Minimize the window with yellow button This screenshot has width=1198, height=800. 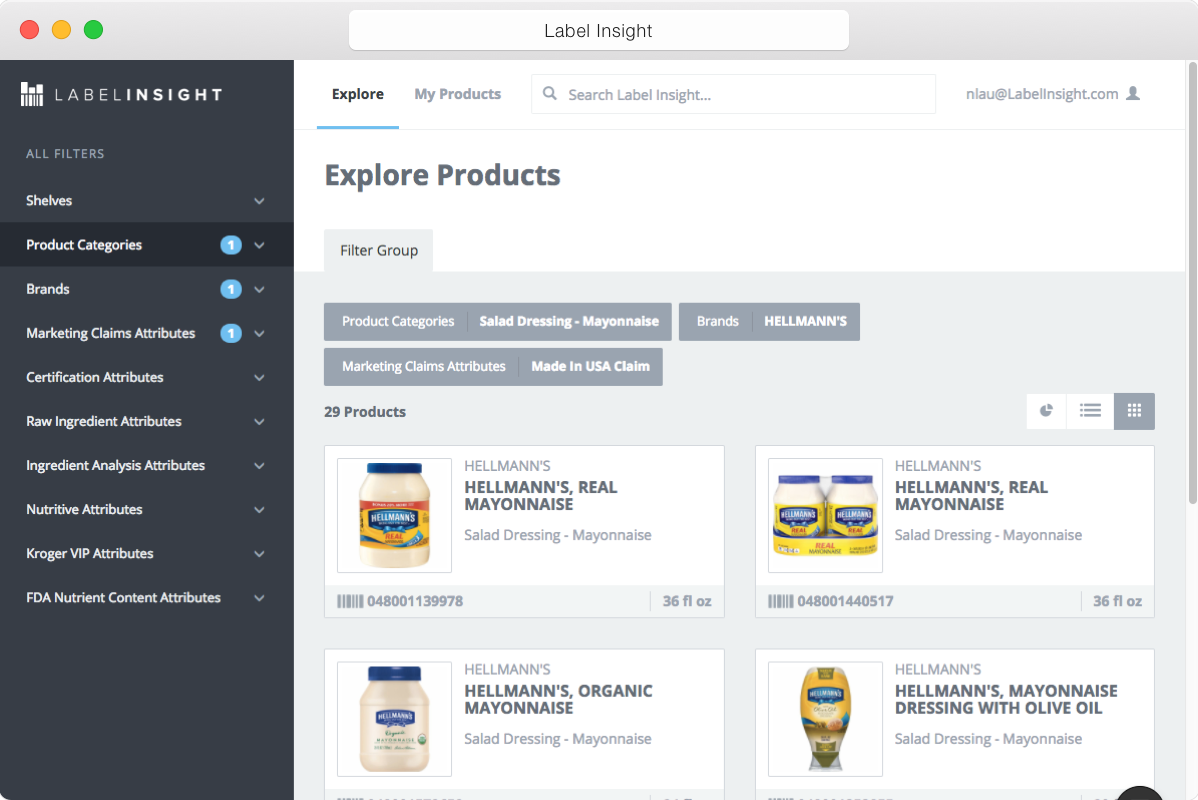coord(61,30)
